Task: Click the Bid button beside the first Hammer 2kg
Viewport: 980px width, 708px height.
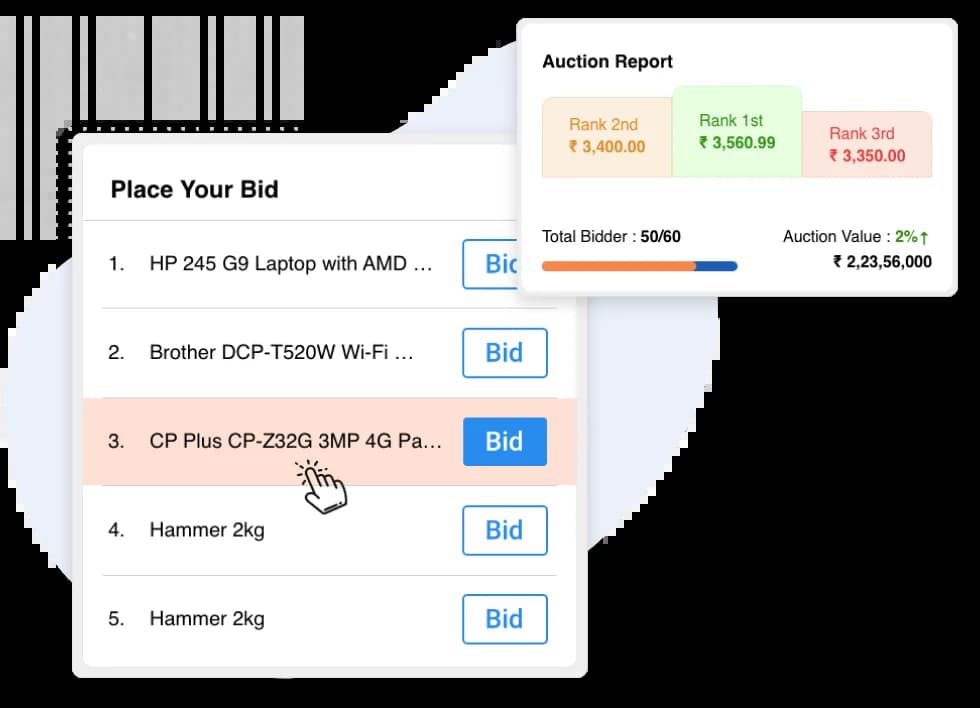Action: click(504, 530)
